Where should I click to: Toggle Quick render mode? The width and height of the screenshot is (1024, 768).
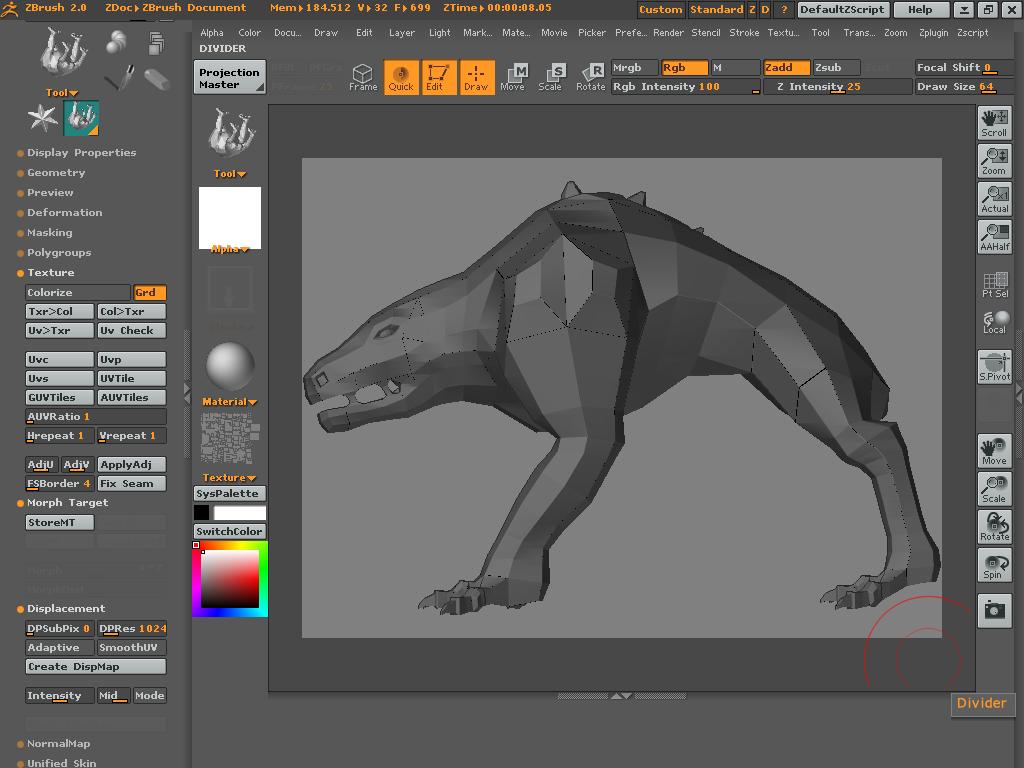pos(401,77)
